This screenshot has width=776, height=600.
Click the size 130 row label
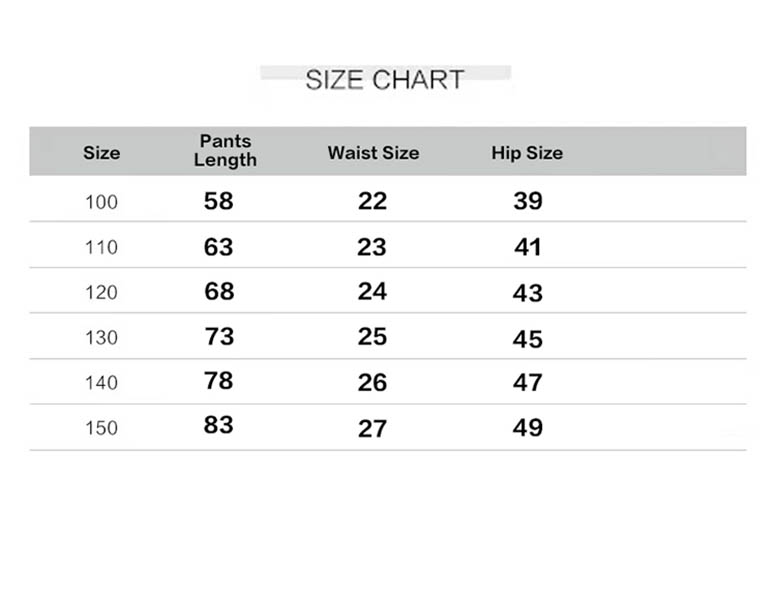(101, 337)
